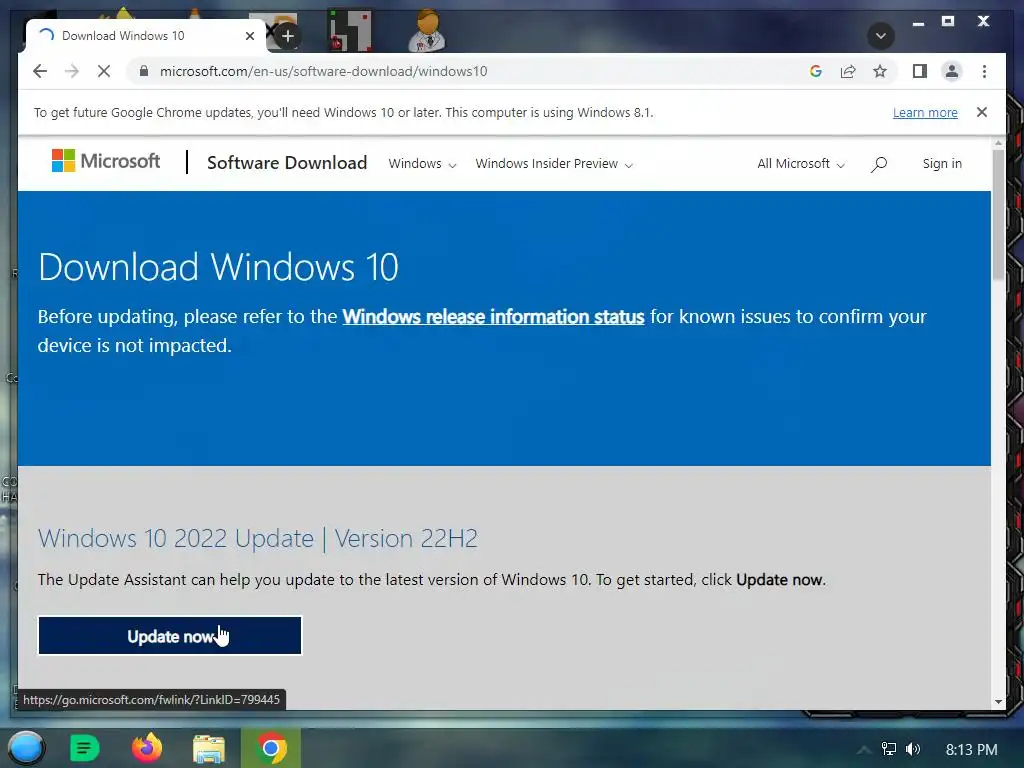The height and width of the screenshot is (768, 1024).
Task: Stop loading the page
Action: (x=104, y=71)
